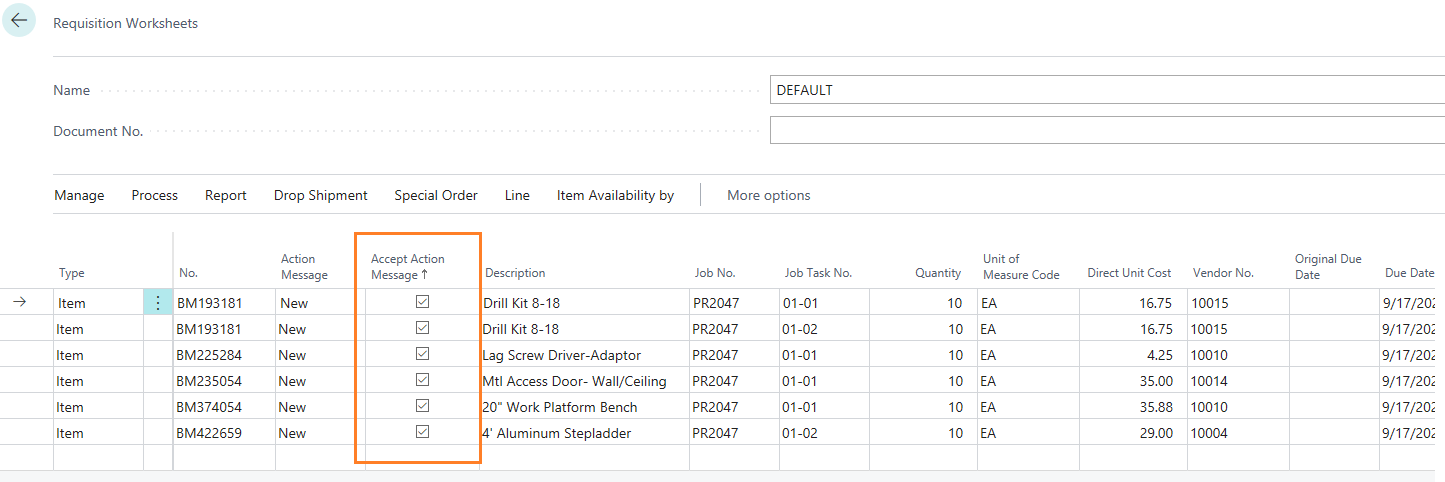Sort by Accept Action Message column header
Image resolution: width=1445 pixels, height=482 pixels.
407,266
